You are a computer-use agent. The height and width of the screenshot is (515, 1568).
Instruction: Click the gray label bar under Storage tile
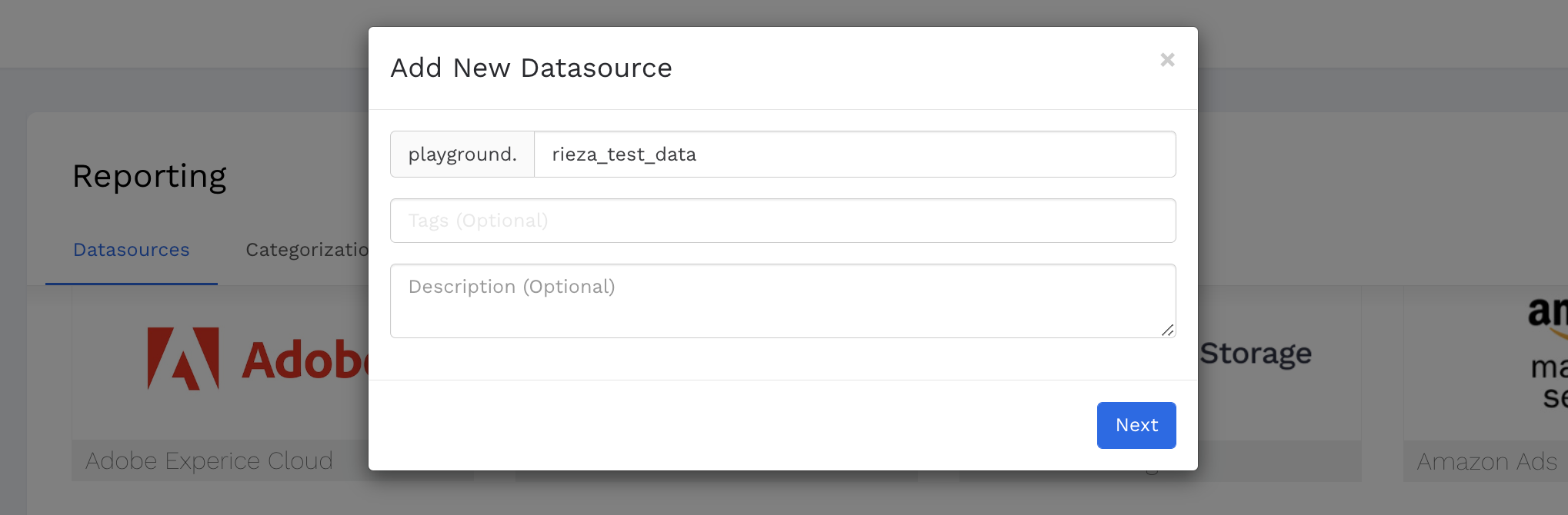pyautogui.click(x=1279, y=461)
